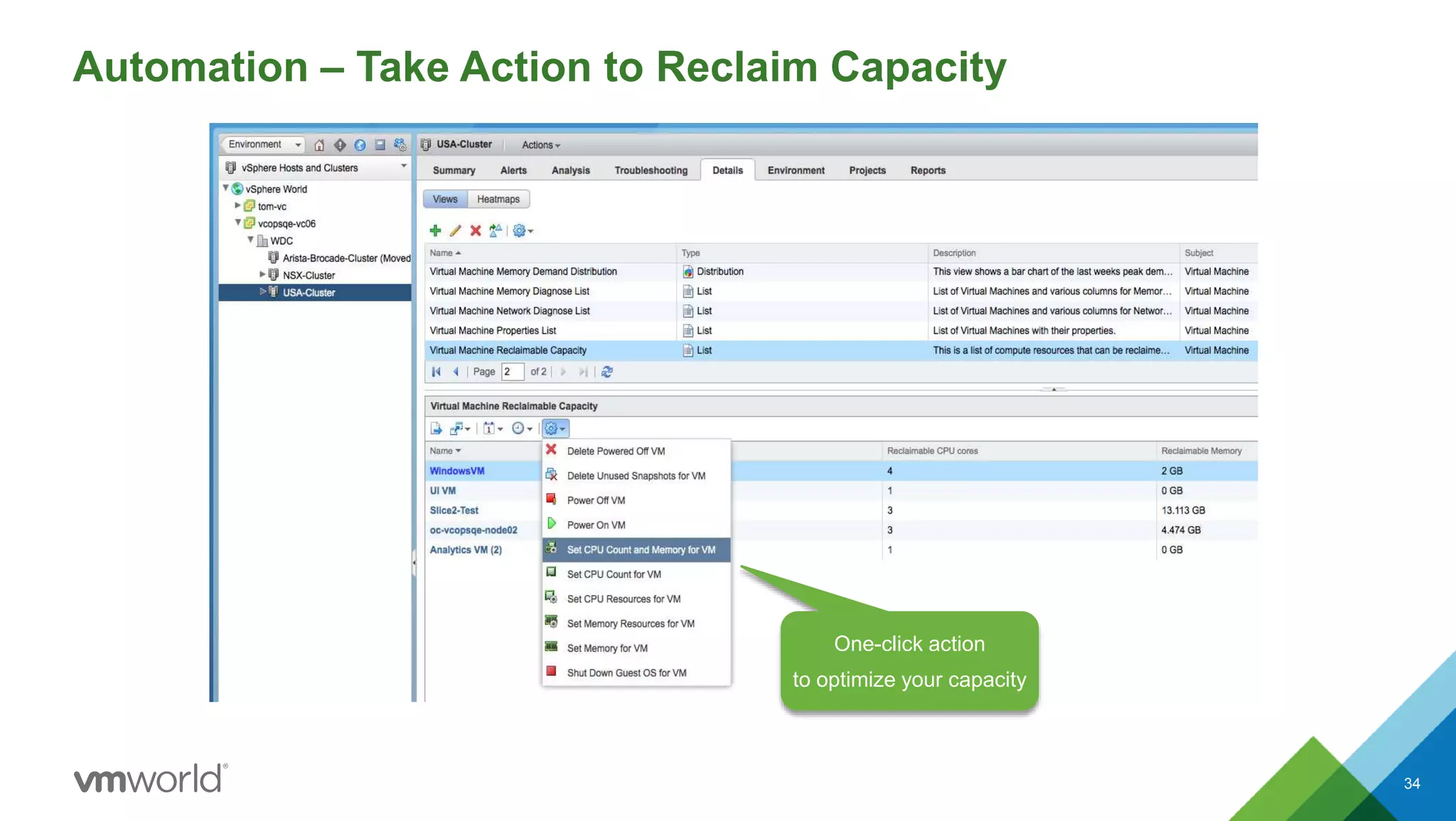The height and width of the screenshot is (821, 1456).
Task: Go to previous page of views list
Action: 456,372
